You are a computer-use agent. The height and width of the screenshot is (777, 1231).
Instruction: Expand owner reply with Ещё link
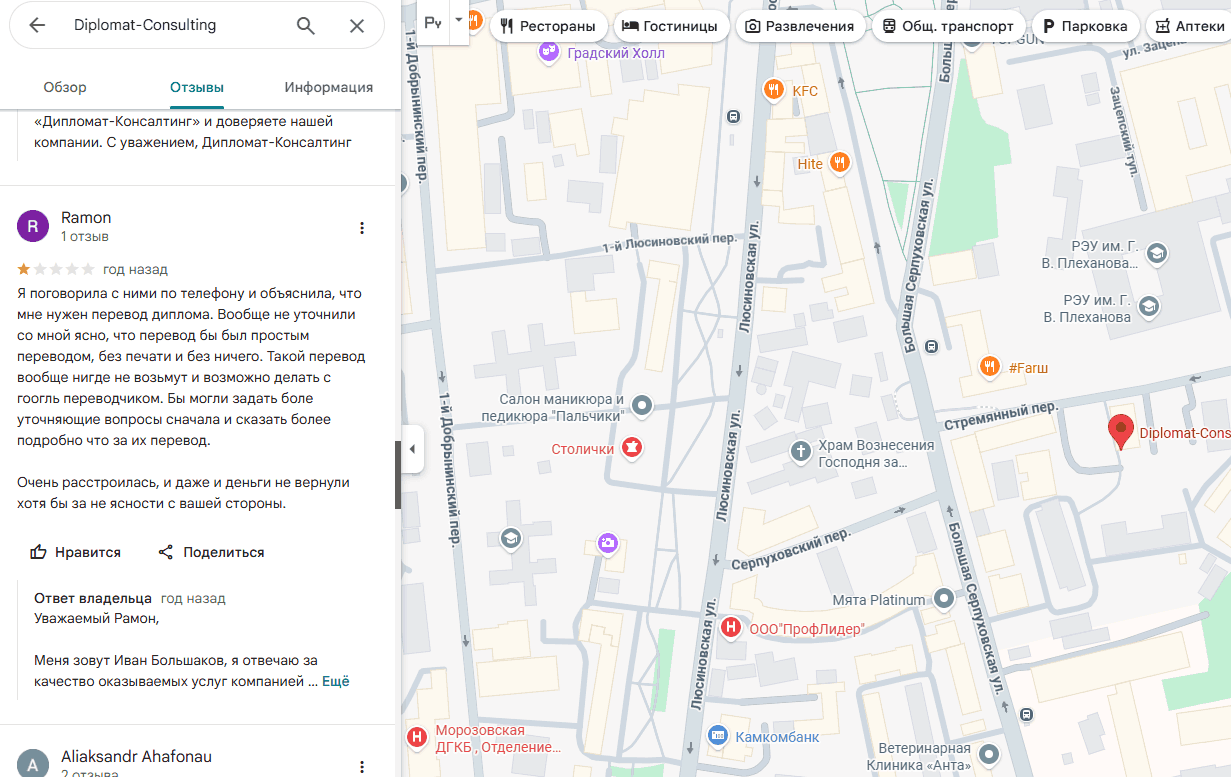pos(335,681)
